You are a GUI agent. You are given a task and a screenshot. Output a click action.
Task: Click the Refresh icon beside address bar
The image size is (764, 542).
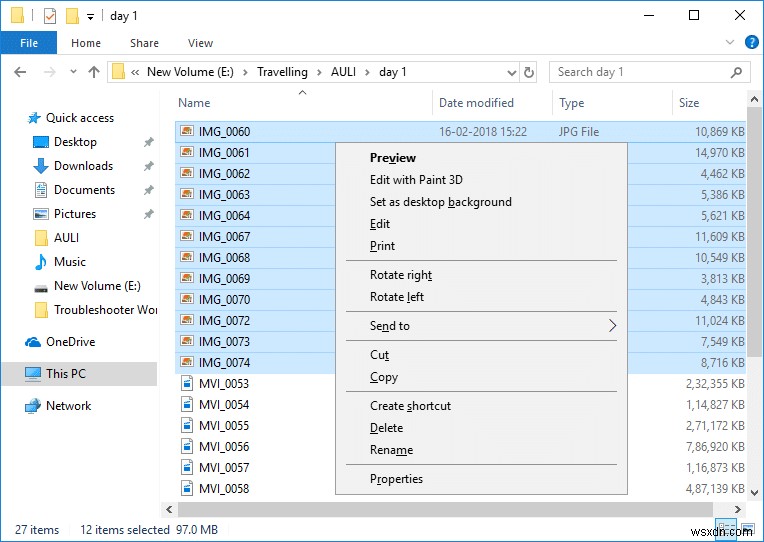click(529, 72)
